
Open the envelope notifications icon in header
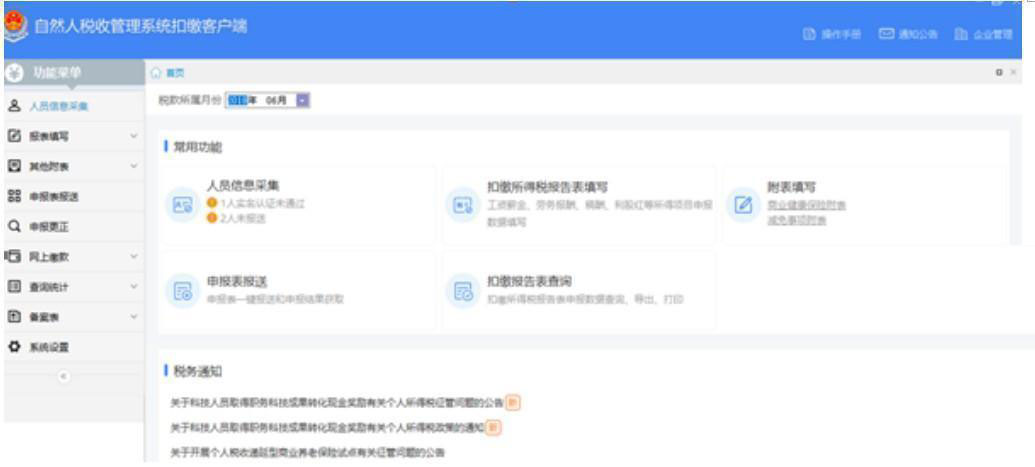click(886, 34)
